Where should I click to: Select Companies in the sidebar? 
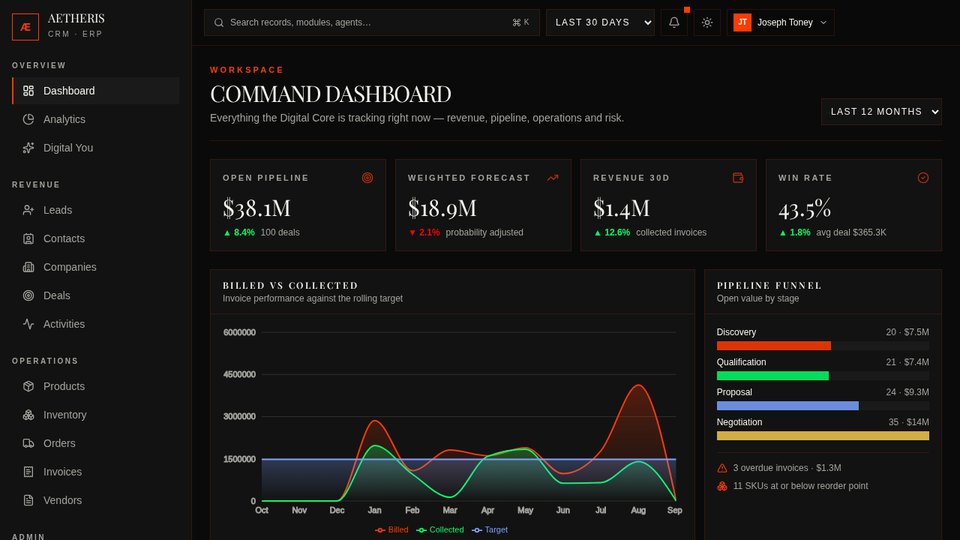(x=96, y=267)
